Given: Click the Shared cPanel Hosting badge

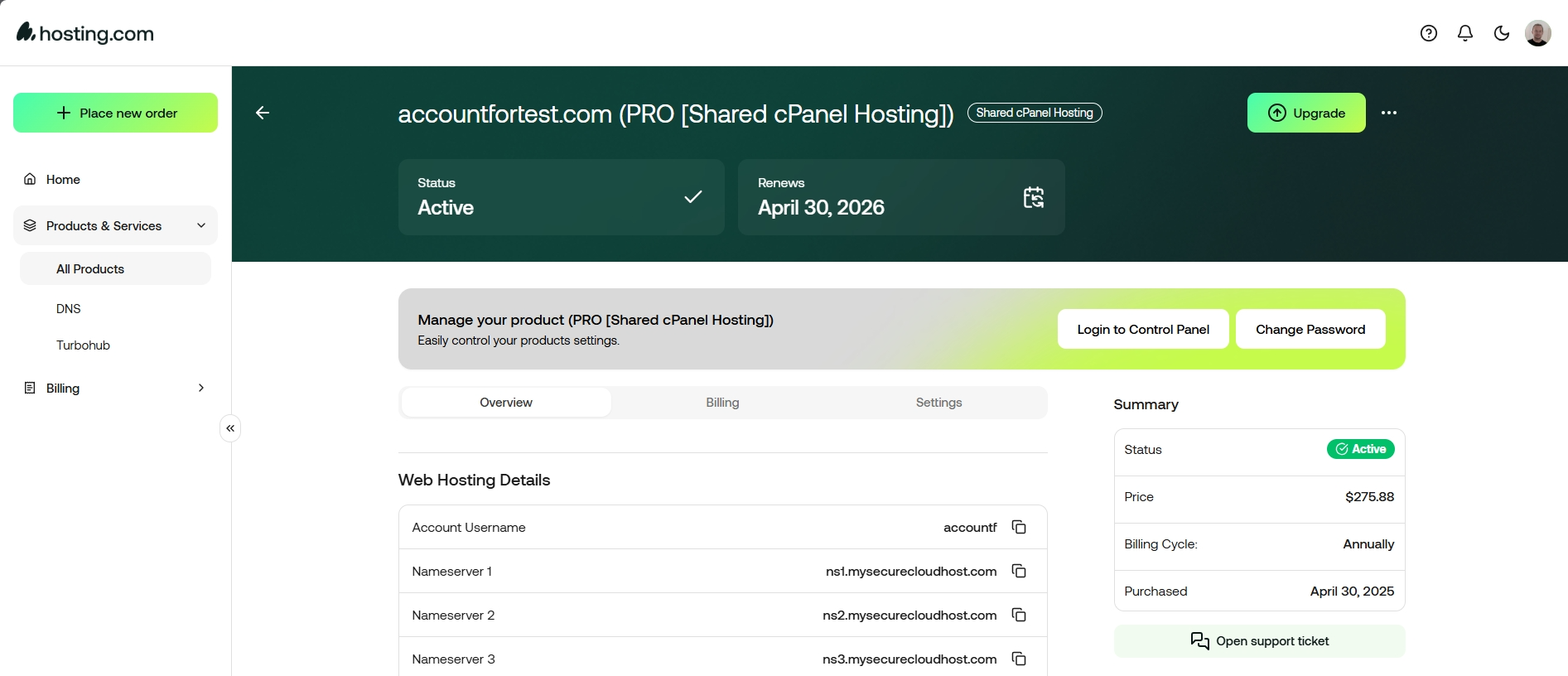Looking at the screenshot, I should pyautogui.click(x=1035, y=113).
